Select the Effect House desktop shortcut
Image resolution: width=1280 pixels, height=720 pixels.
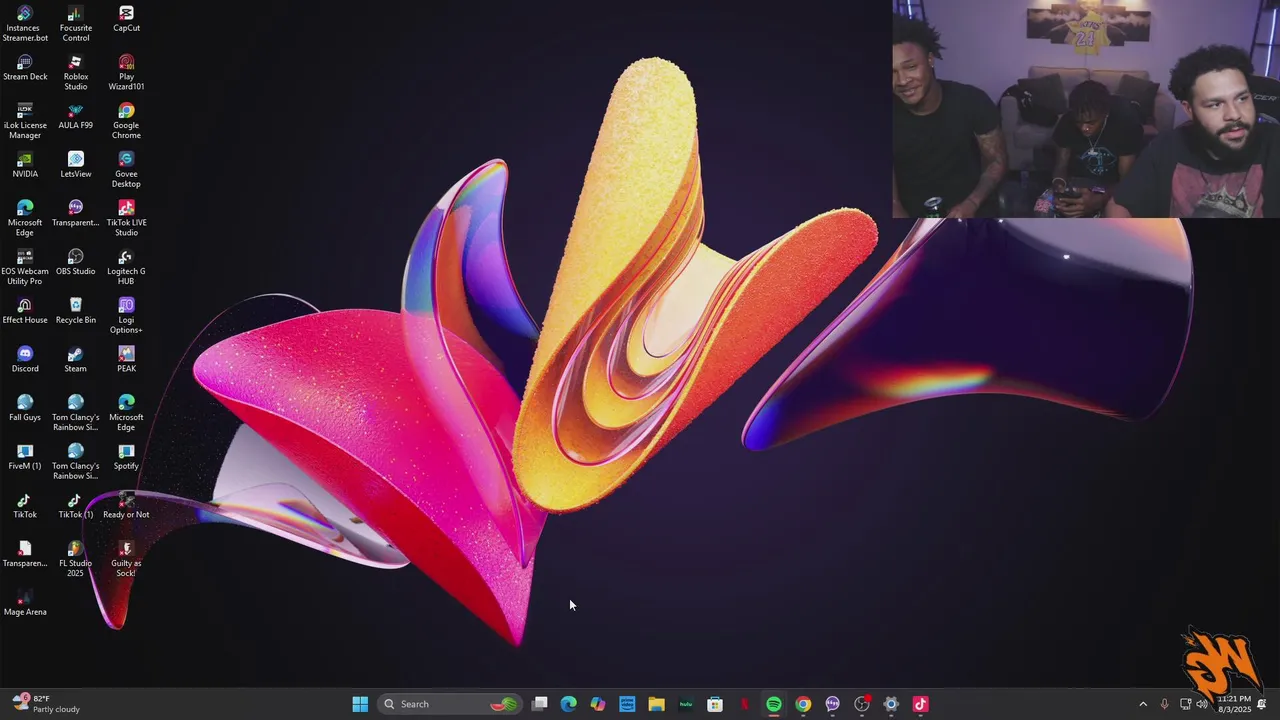[25, 311]
